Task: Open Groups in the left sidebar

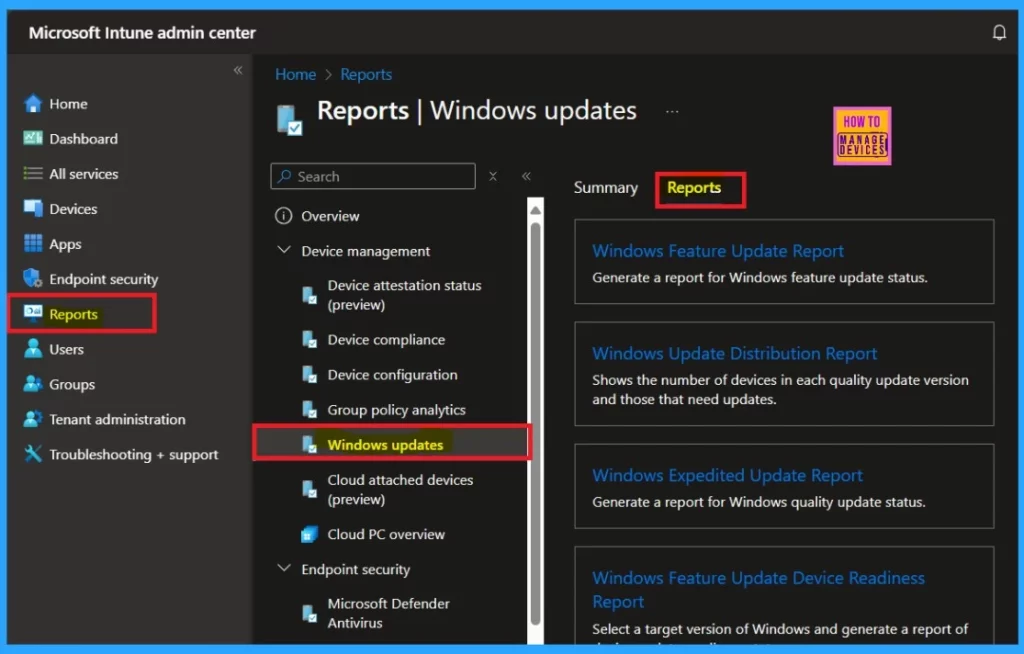Action: 72,385
